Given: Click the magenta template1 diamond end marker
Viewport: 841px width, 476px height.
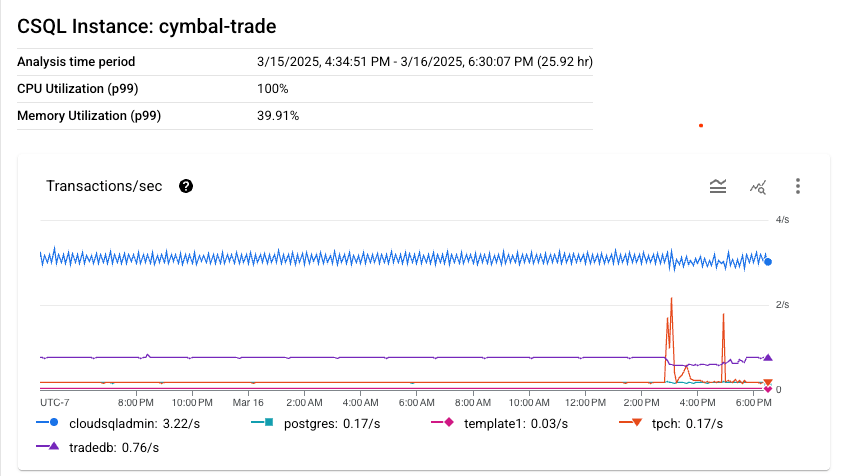Looking at the screenshot, I should pyautogui.click(x=768, y=389).
